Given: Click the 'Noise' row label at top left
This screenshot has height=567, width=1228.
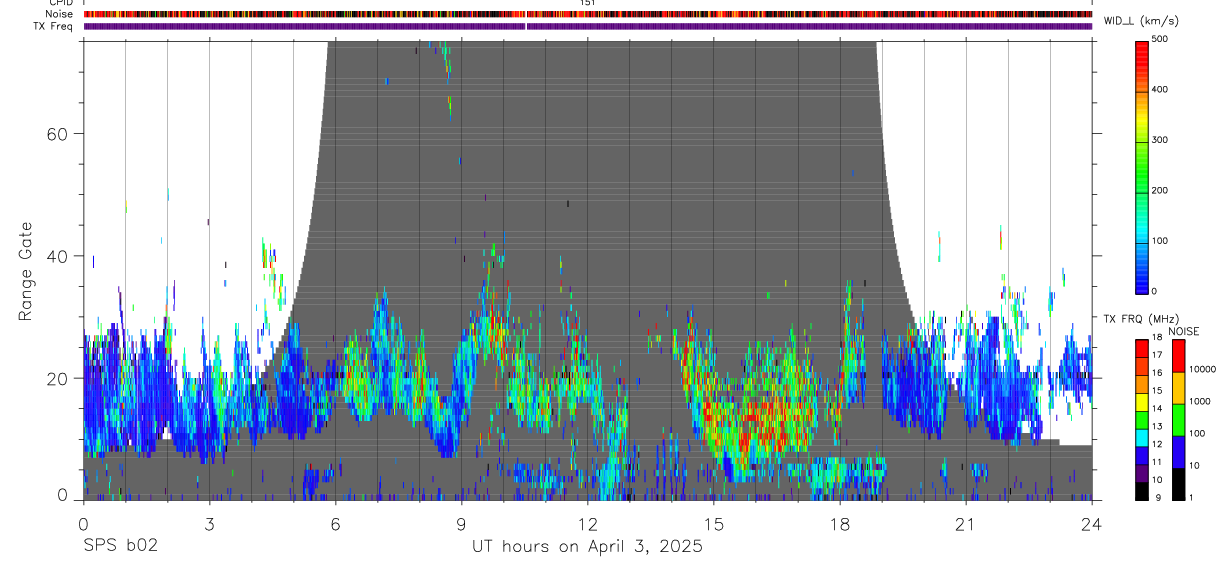Looking at the screenshot, I should pos(58,14).
